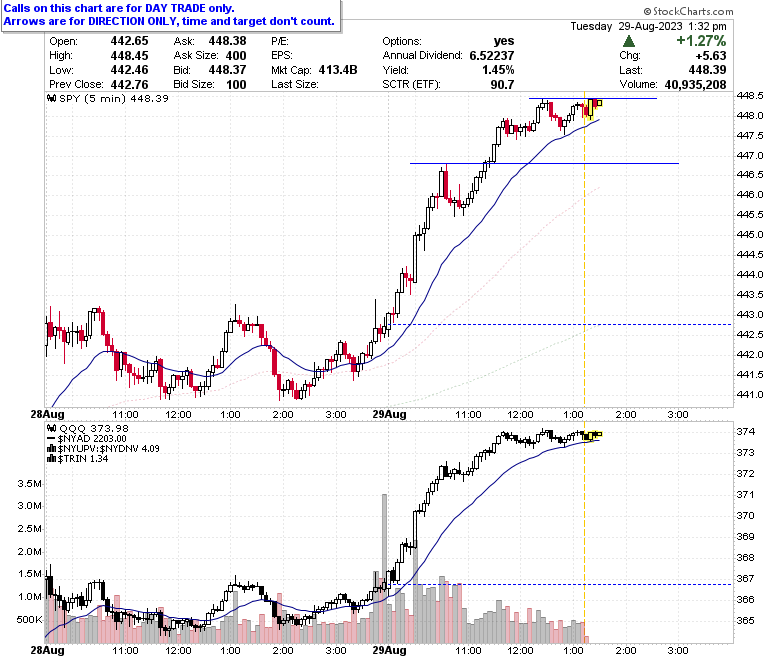
Task: Click the Open value 442.65
Action: point(129,41)
